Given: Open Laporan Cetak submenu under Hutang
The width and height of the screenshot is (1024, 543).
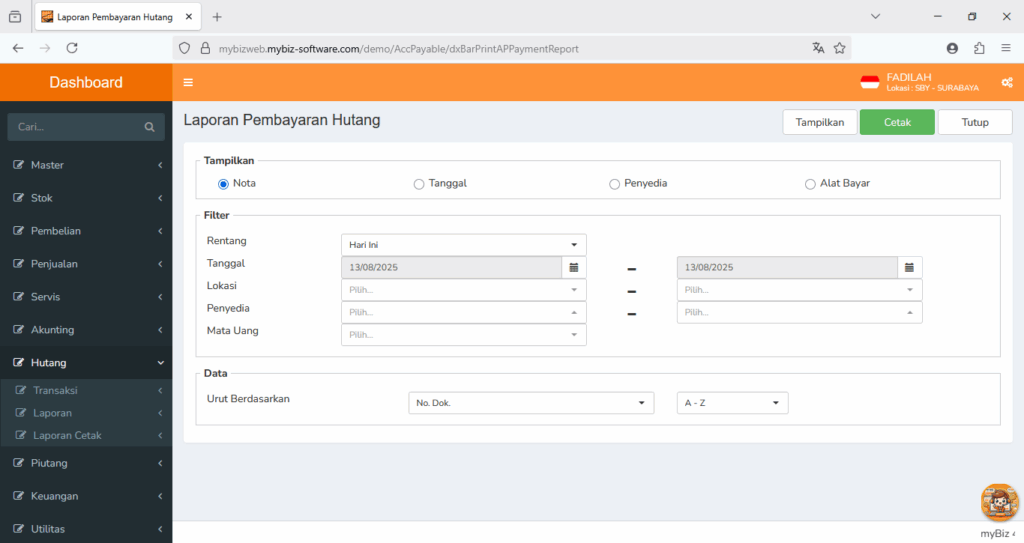Looking at the screenshot, I should coord(86,435).
